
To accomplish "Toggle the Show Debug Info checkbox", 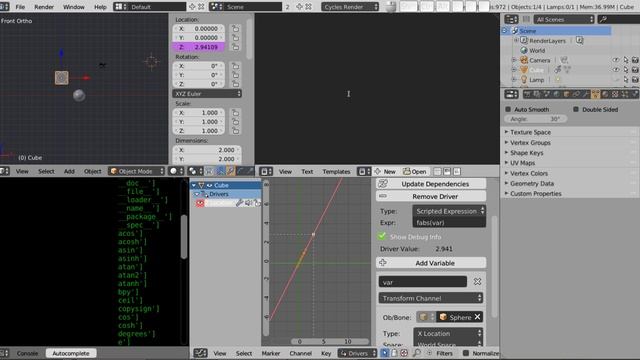I will tap(382, 236).
